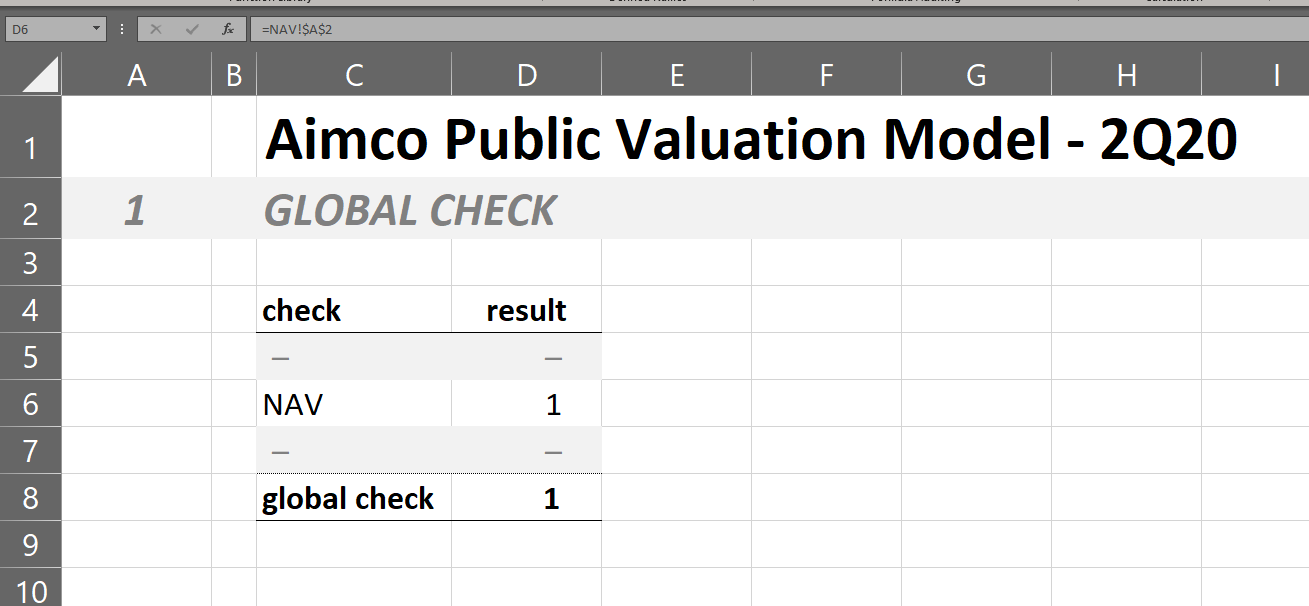Select row 3 header
Viewport: 1309px width, 606px height.
click(x=30, y=262)
